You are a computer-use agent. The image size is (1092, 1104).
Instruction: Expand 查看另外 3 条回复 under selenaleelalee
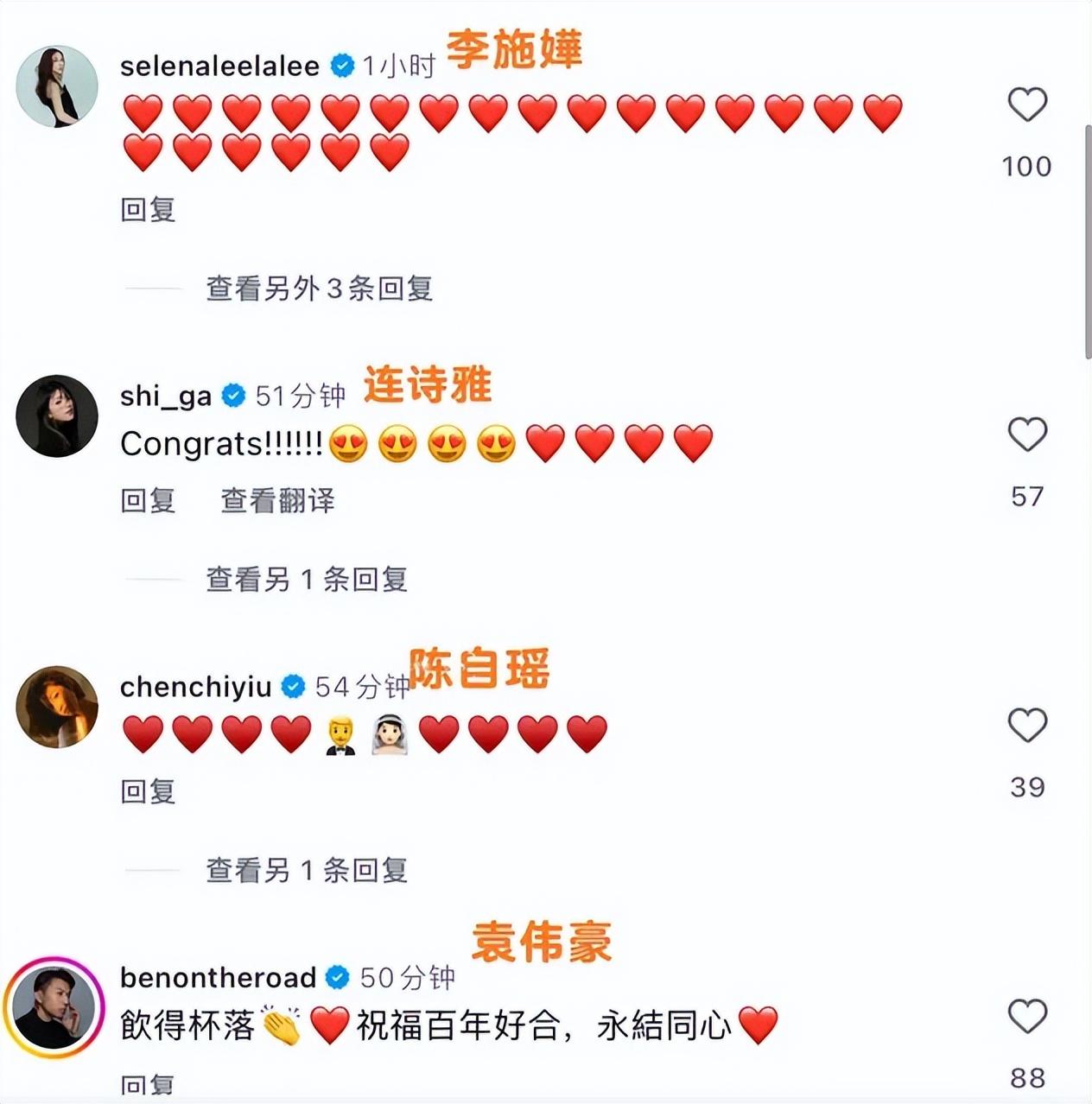(x=319, y=289)
